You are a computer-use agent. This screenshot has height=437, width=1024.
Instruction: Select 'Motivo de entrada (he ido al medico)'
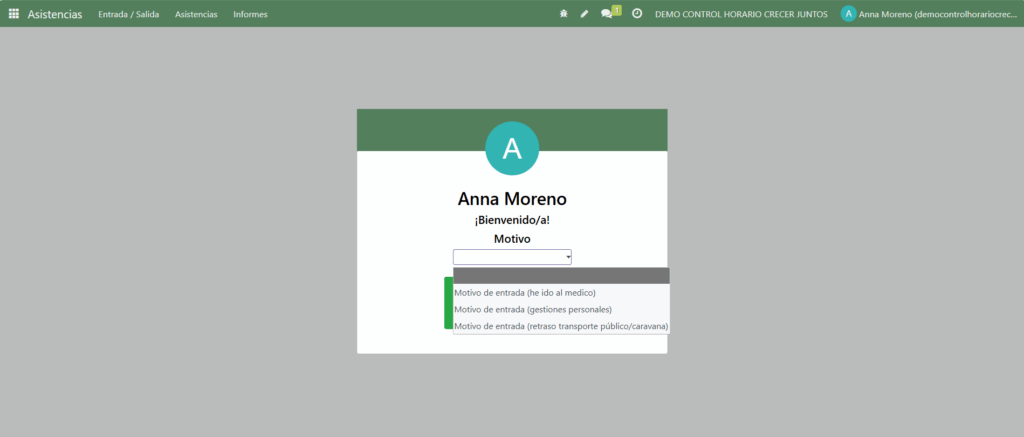click(x=525, y=293)
